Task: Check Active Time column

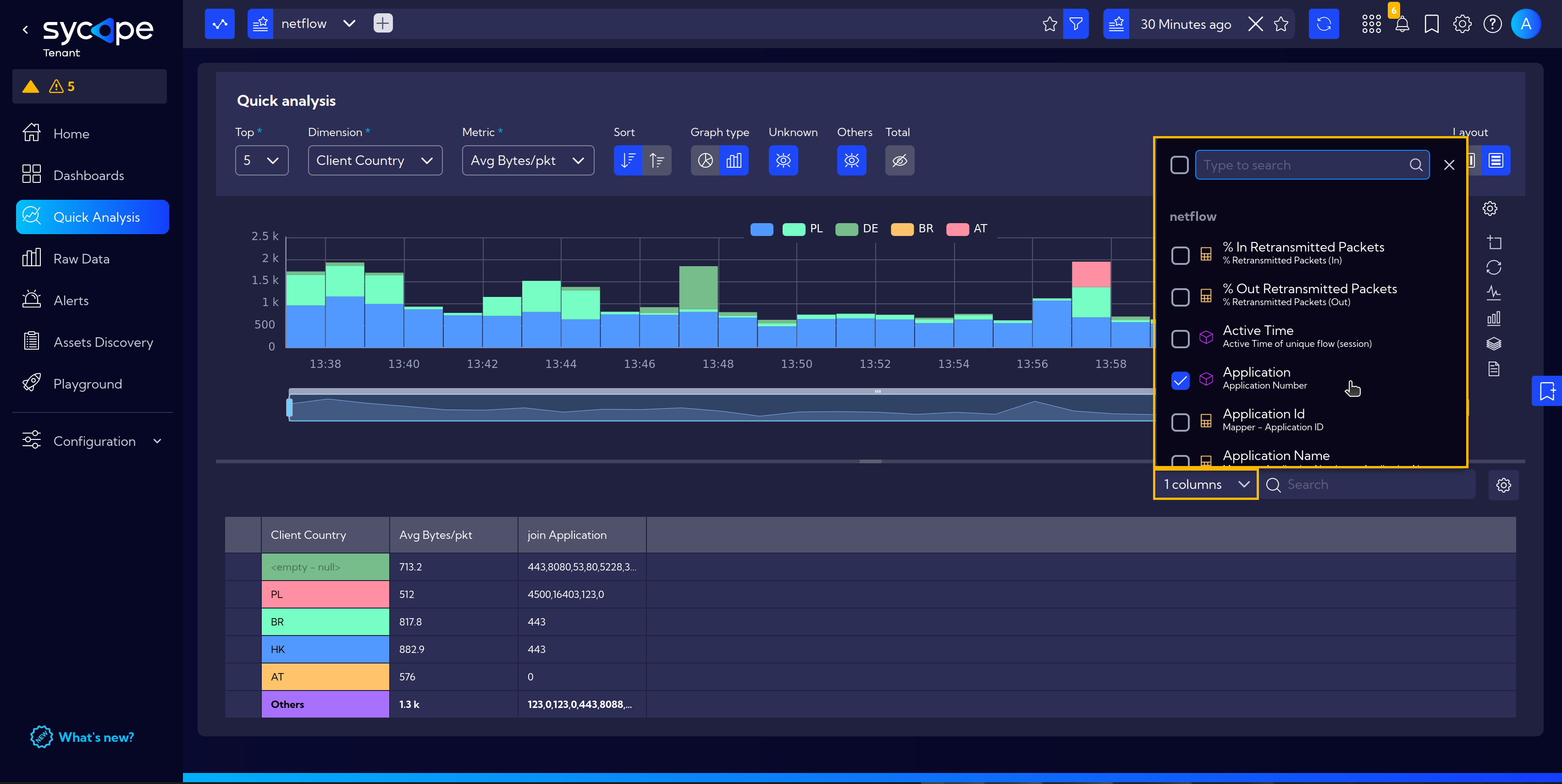Action: click(1180, 339)
